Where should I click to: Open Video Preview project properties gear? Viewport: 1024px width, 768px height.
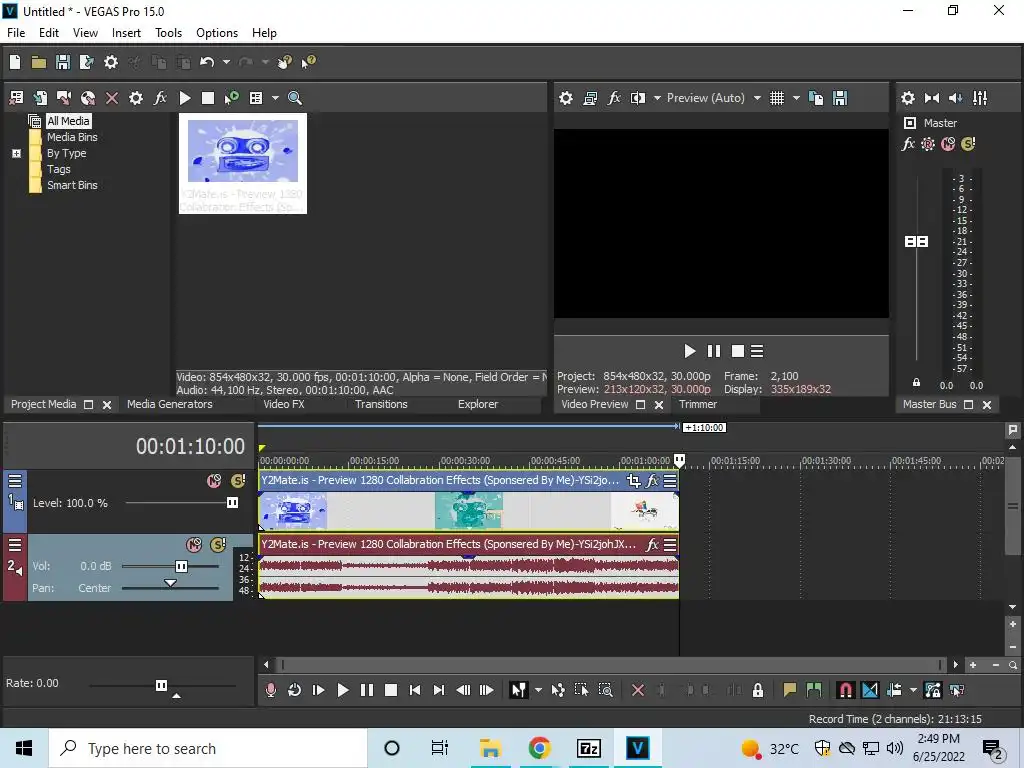pos(566,98)
